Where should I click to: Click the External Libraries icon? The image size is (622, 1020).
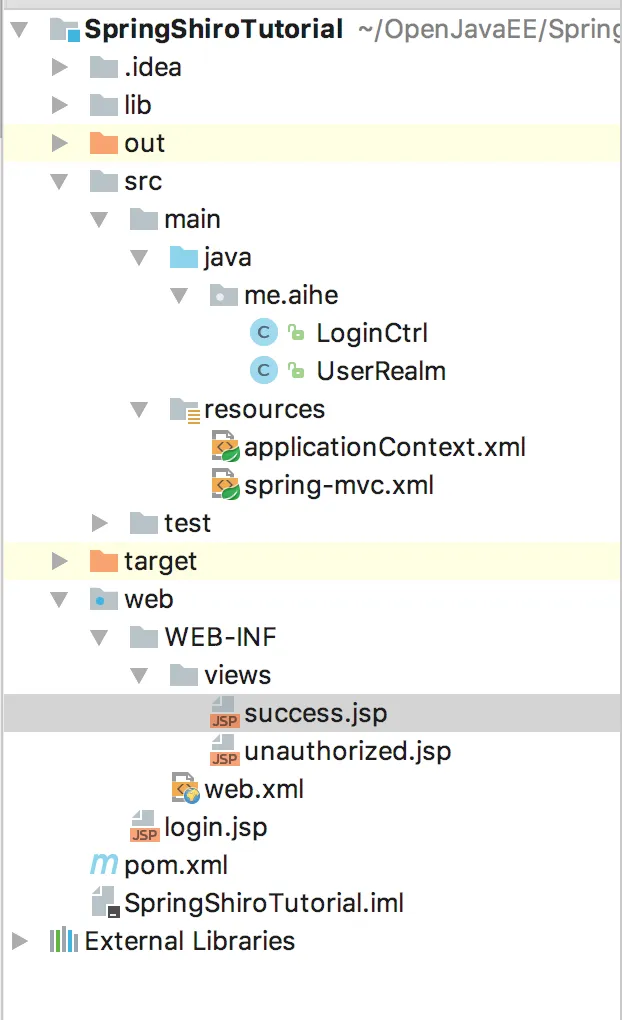tap(64, 941)
